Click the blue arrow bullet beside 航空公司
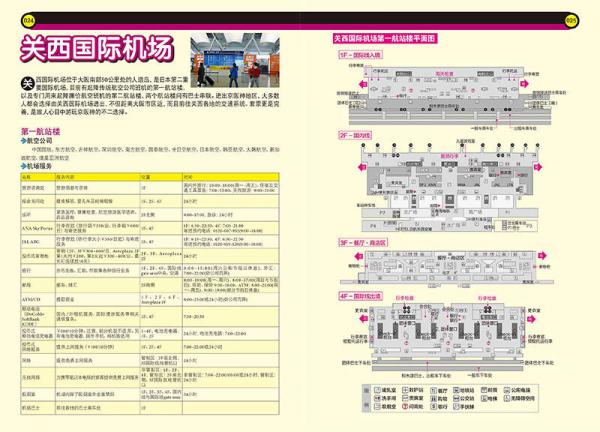The height and width of the screenshot is (432, 600). [x=23, y=141]
